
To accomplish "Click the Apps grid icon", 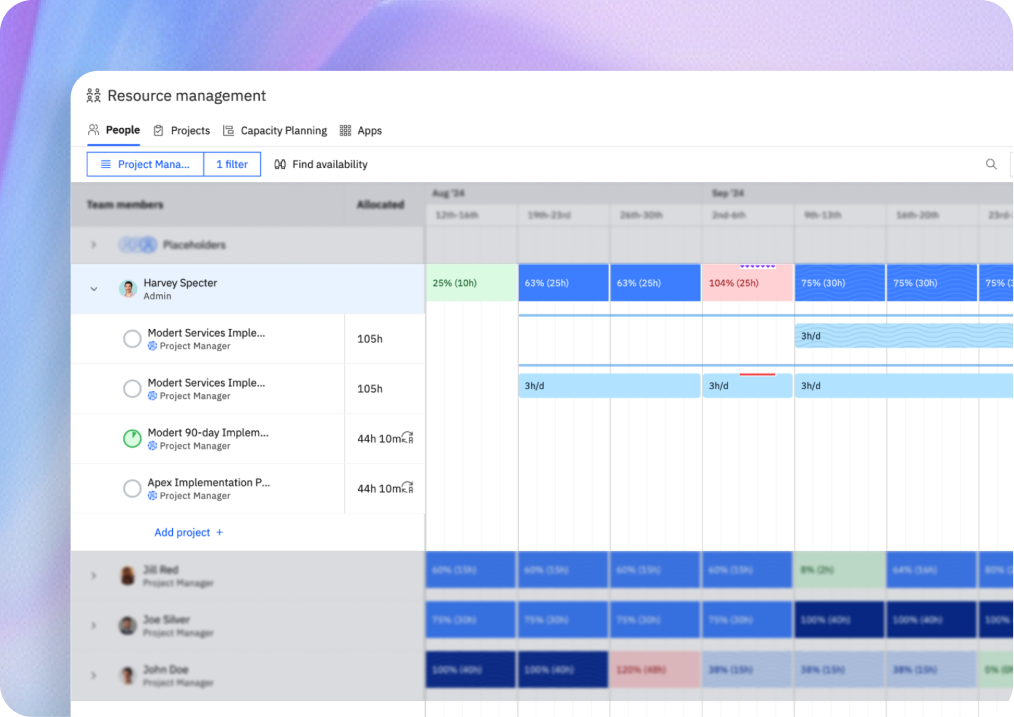I will [345, 131].
